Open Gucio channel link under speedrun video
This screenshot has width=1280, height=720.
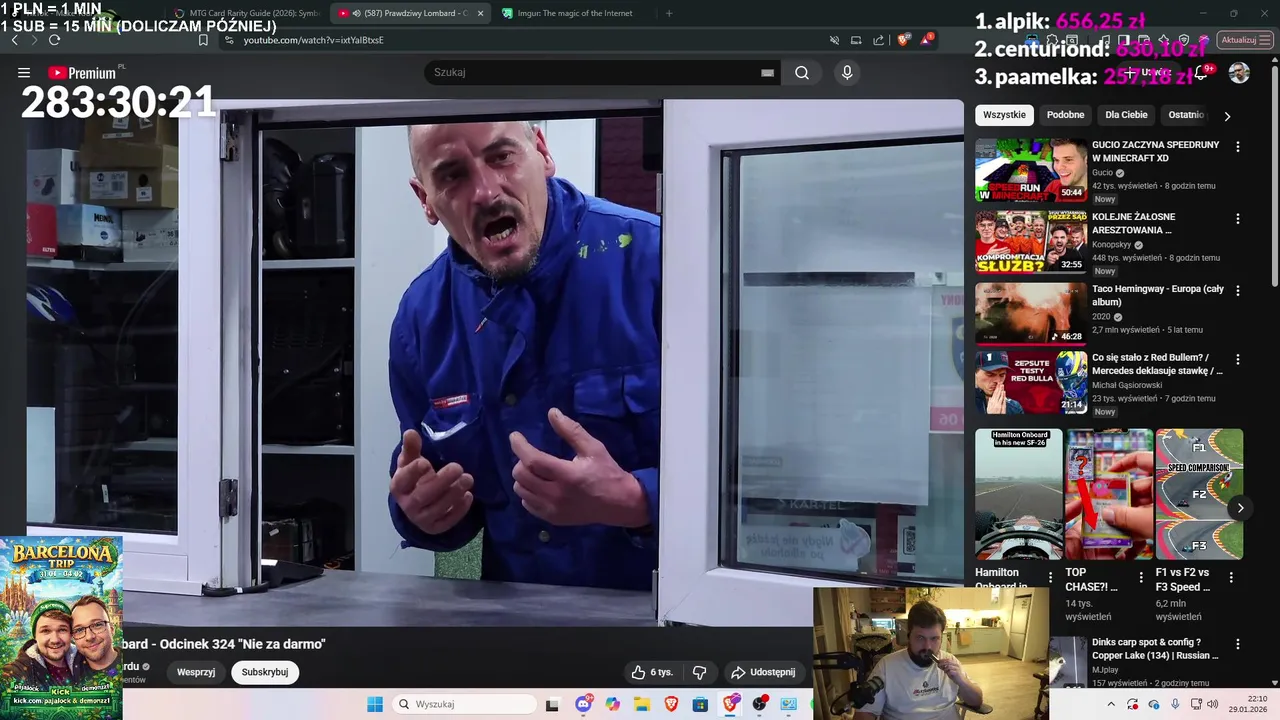pyautogui.click(x=1102, y=173)
